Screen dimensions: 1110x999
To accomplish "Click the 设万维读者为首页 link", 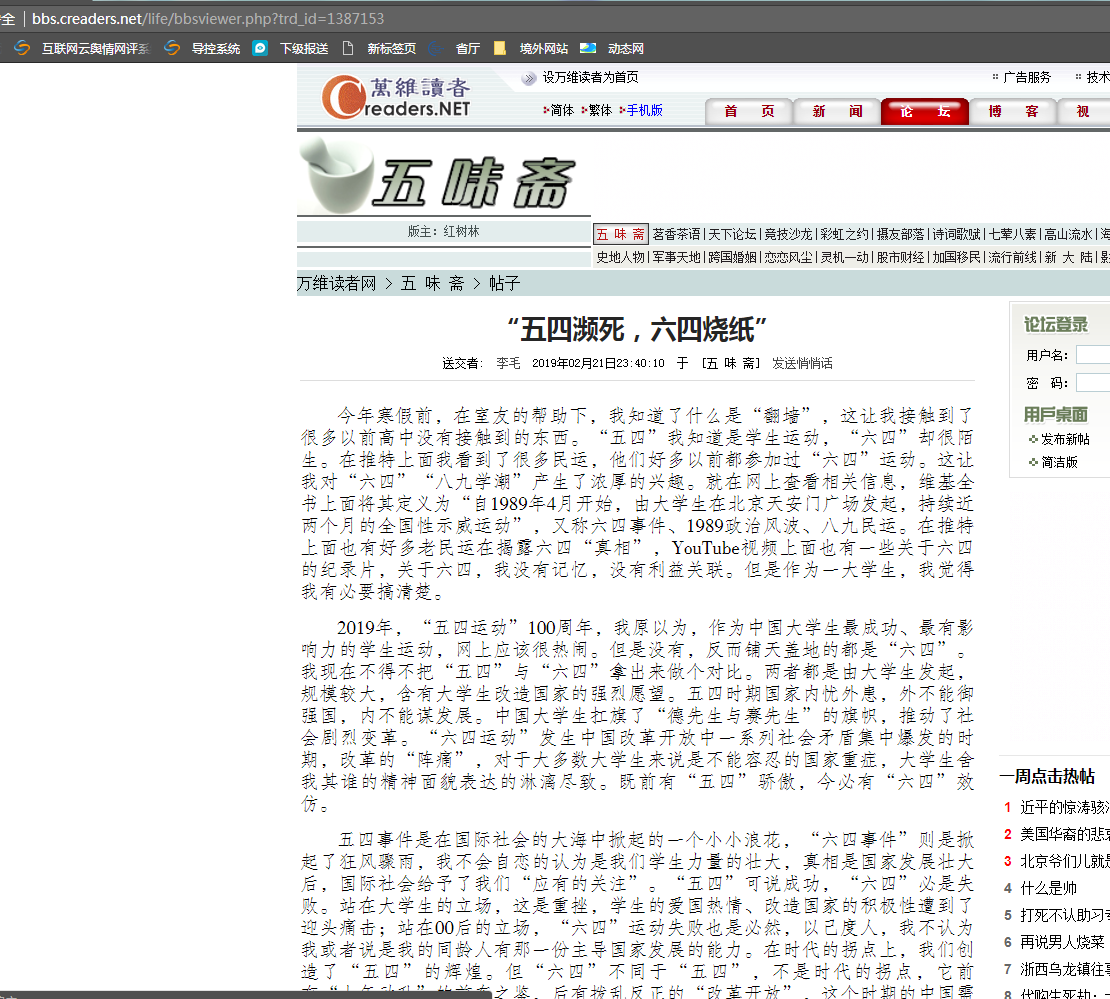I will (590, 77).
